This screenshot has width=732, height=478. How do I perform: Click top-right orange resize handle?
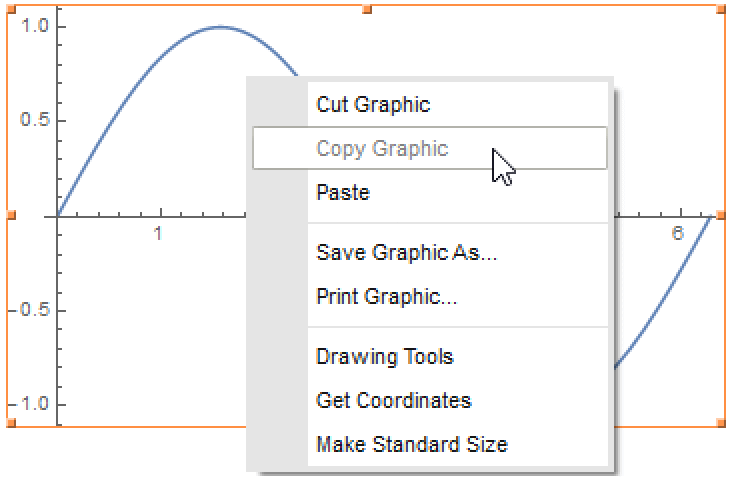tap(721, 9)
